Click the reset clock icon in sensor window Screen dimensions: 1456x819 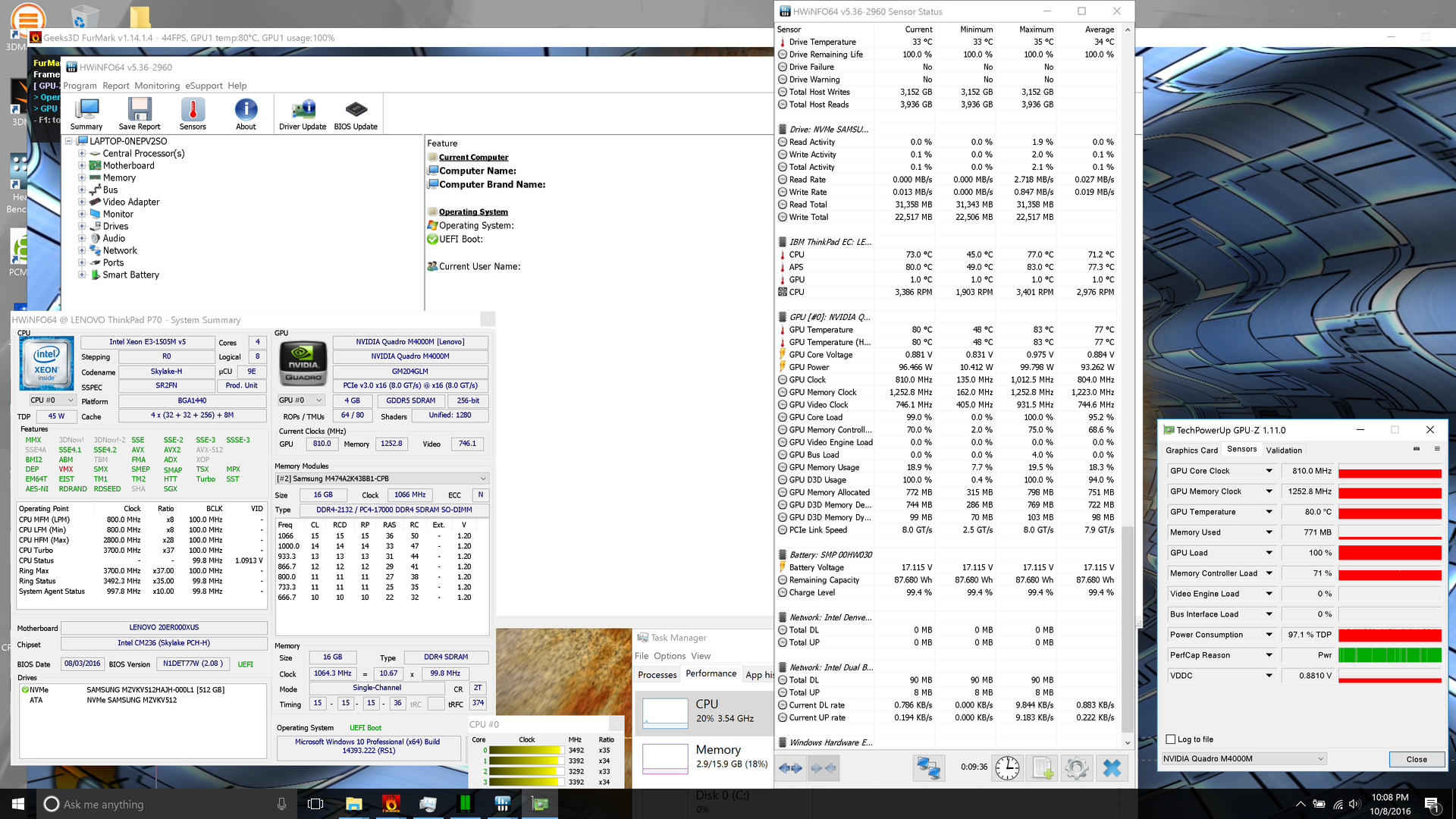click(1007, 768)
